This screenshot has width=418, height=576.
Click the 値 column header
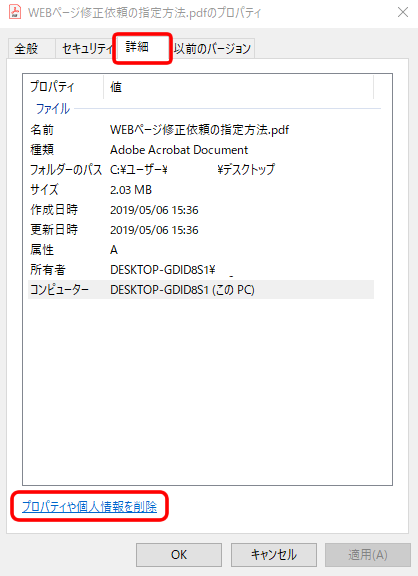(x=238, y=87)
